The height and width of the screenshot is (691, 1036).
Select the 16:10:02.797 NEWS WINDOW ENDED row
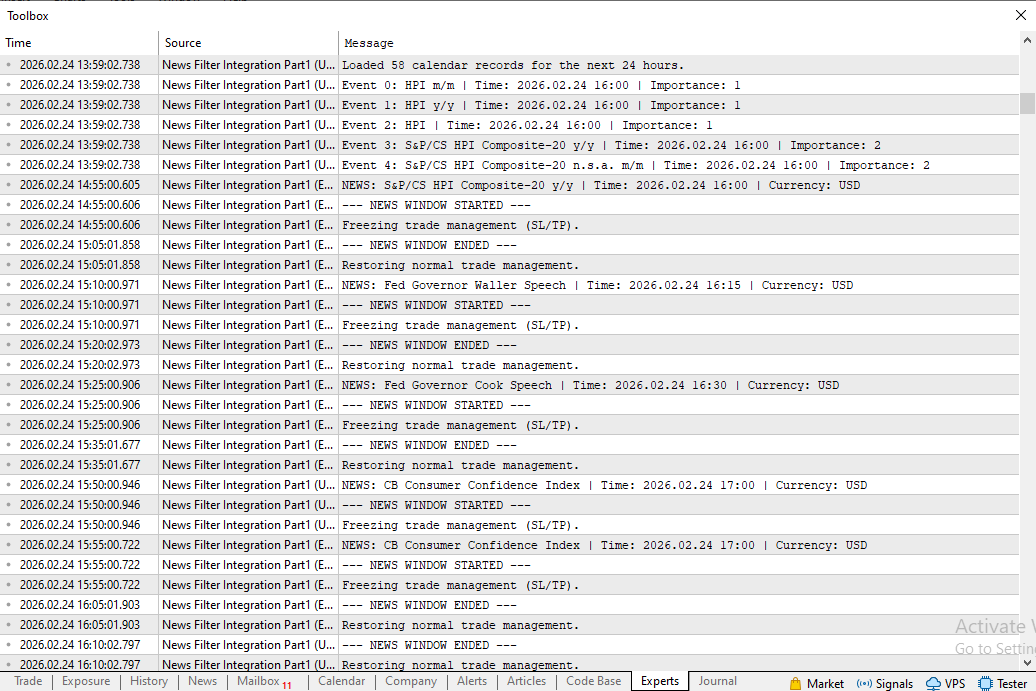509,645
